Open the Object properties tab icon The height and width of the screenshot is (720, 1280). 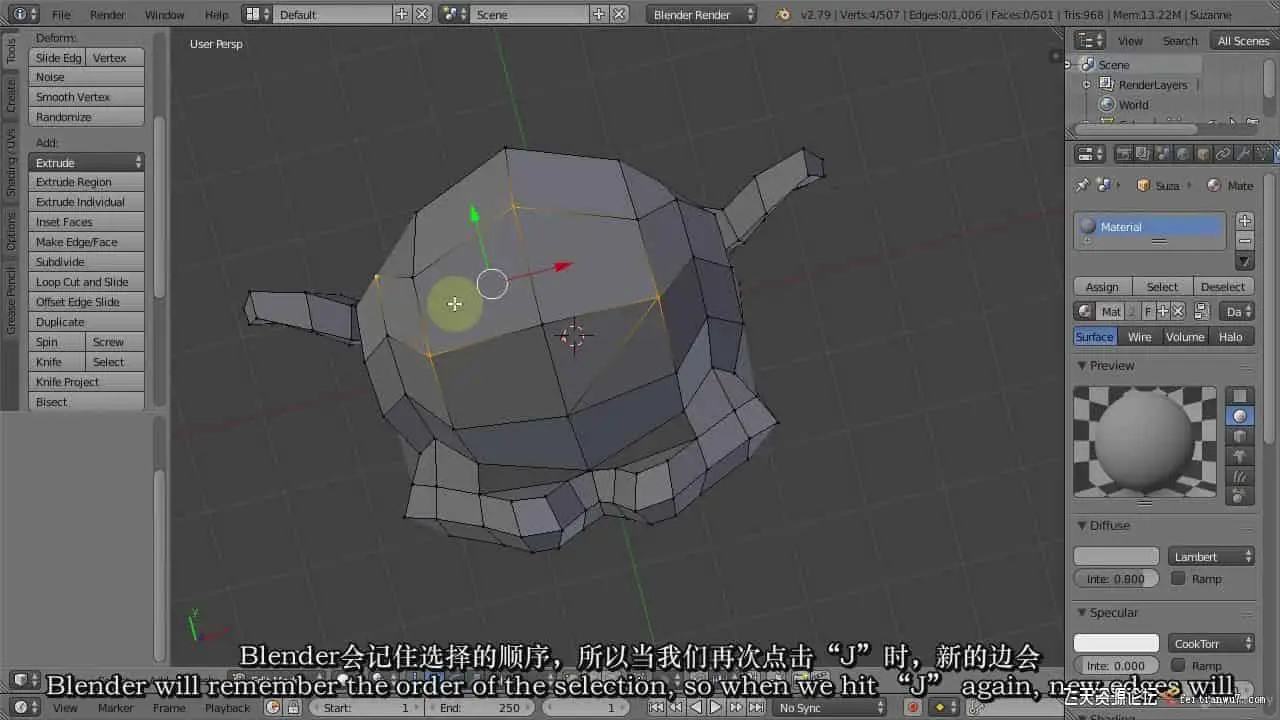click(1204, 154)
